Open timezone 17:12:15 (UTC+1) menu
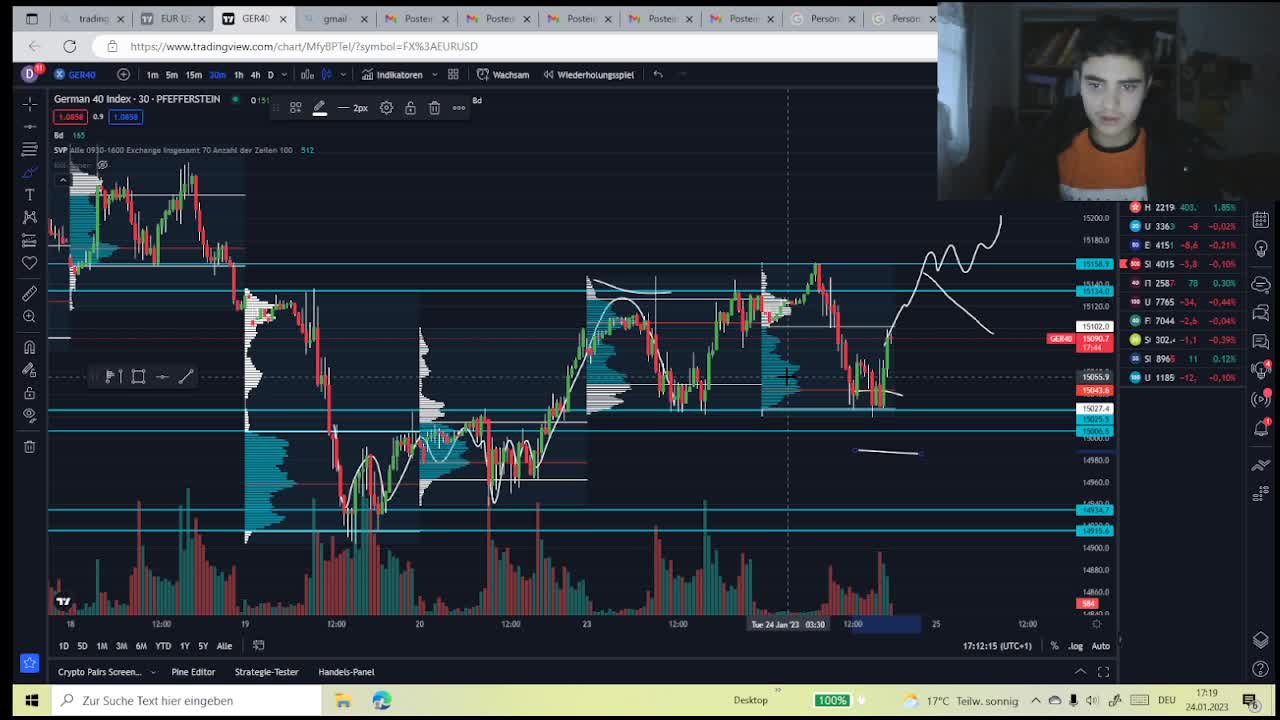The width and height of the screenshot is (1280, 720). (997, 646)
